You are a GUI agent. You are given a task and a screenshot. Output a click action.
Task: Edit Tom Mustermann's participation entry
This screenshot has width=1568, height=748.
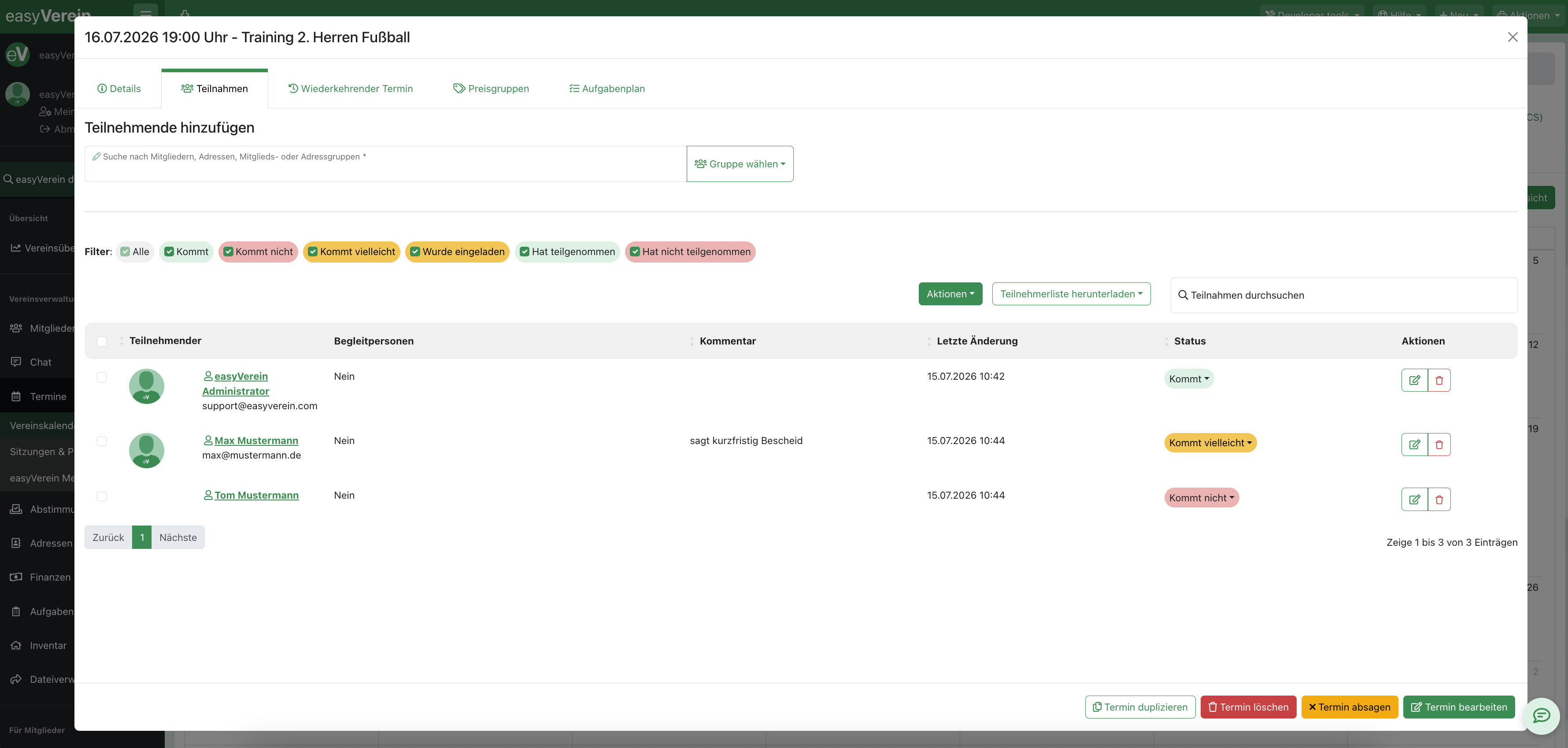pyautogui.click(x=1414, y=499)
